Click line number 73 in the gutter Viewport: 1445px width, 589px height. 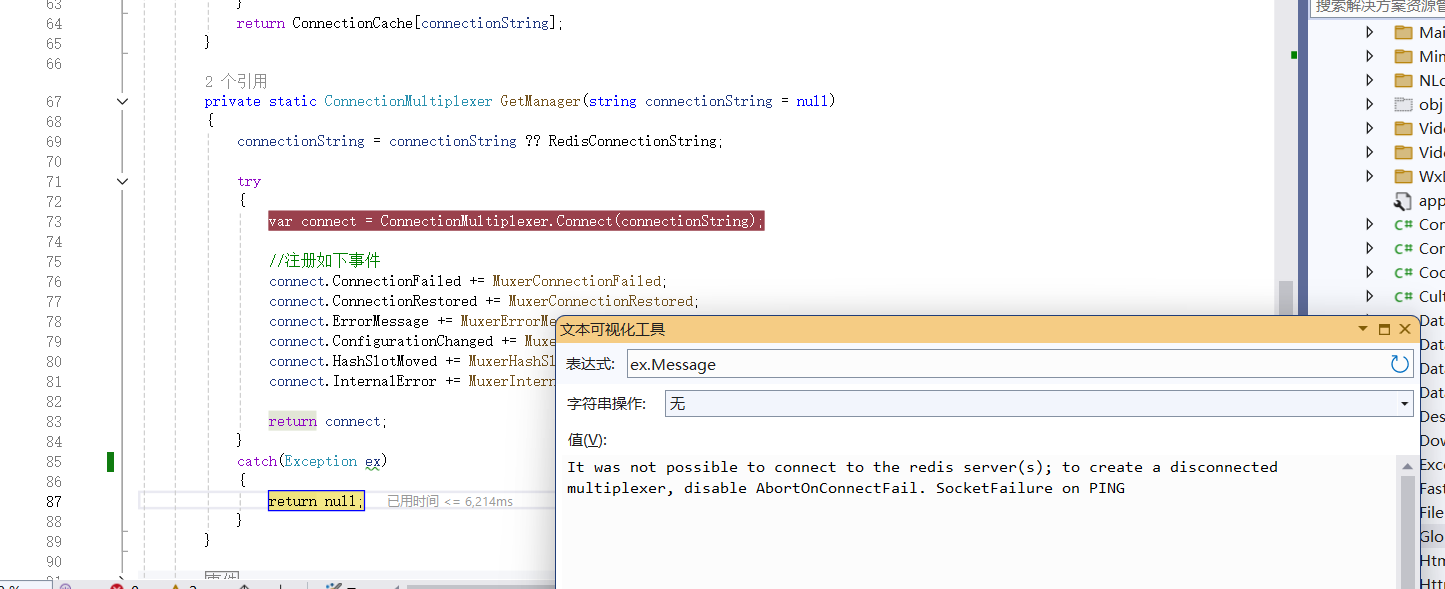click(53, 221)
